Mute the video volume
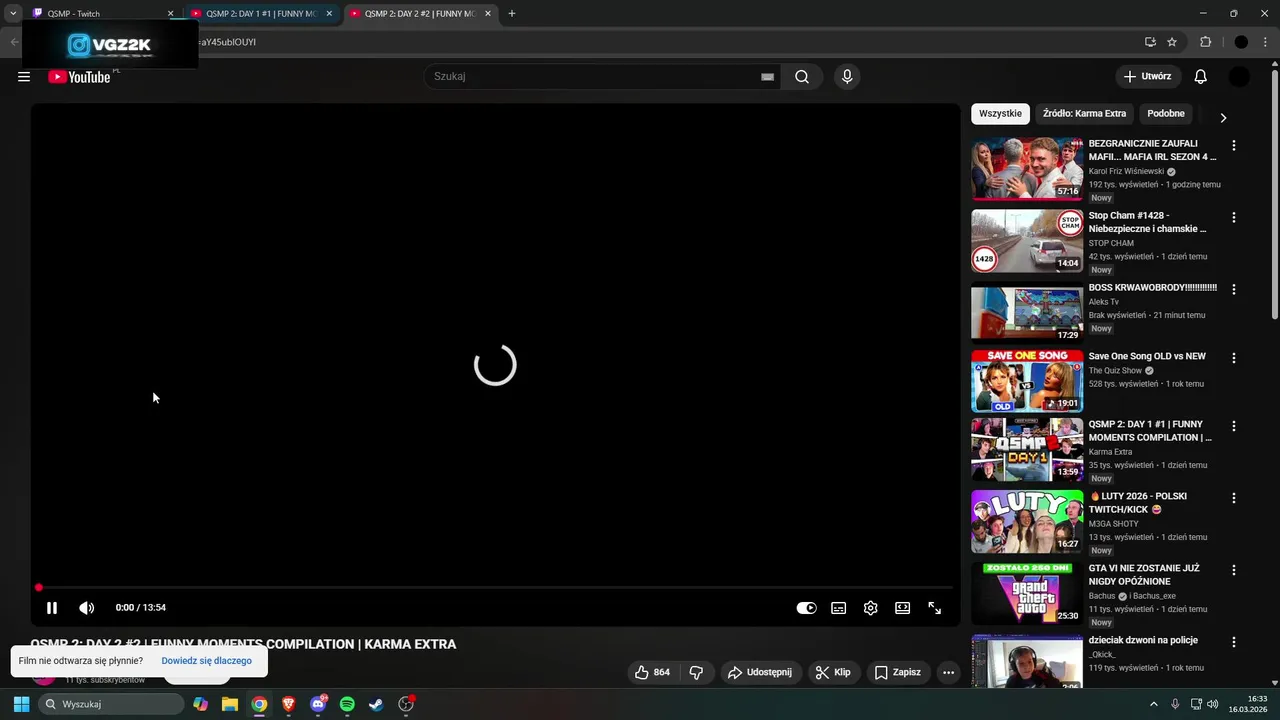This screenshot has width=1280, height=720. click(87, 607)
